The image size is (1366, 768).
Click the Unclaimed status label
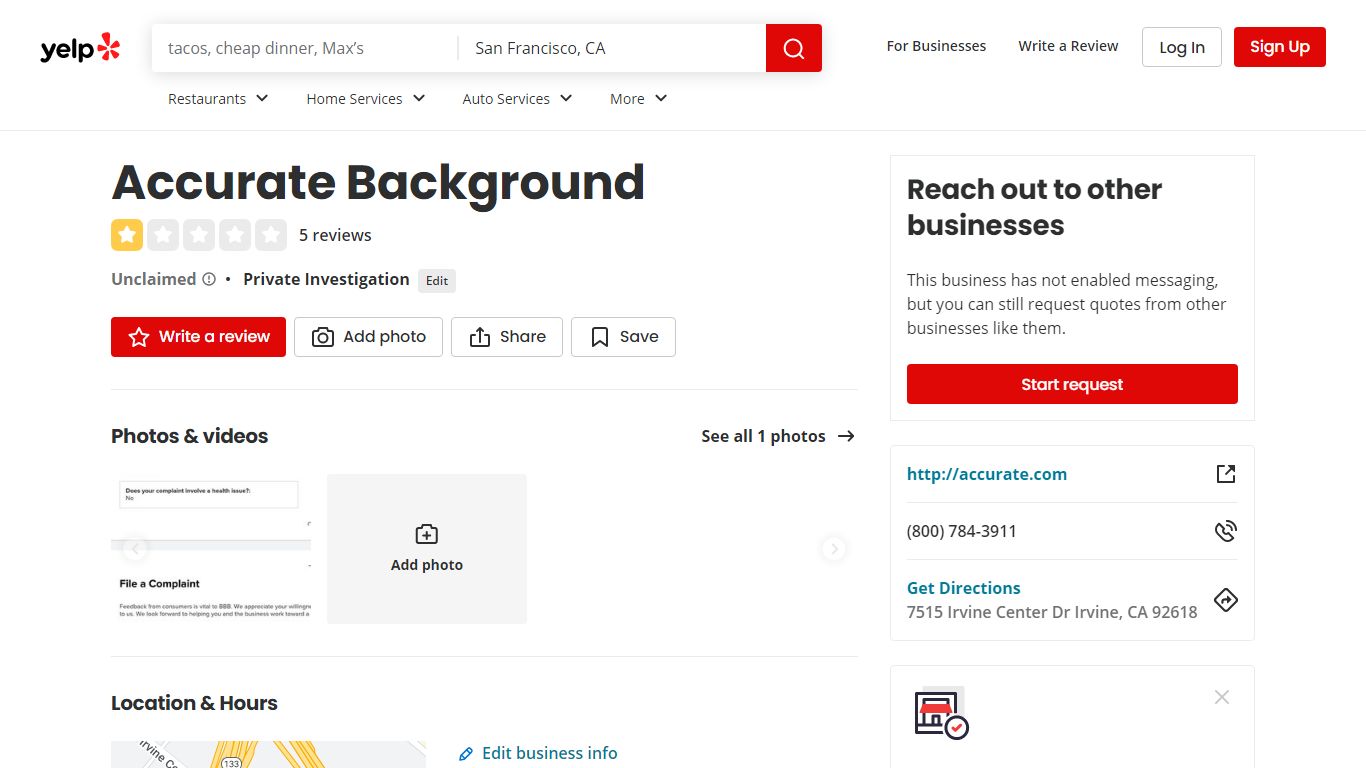point(154,279)
